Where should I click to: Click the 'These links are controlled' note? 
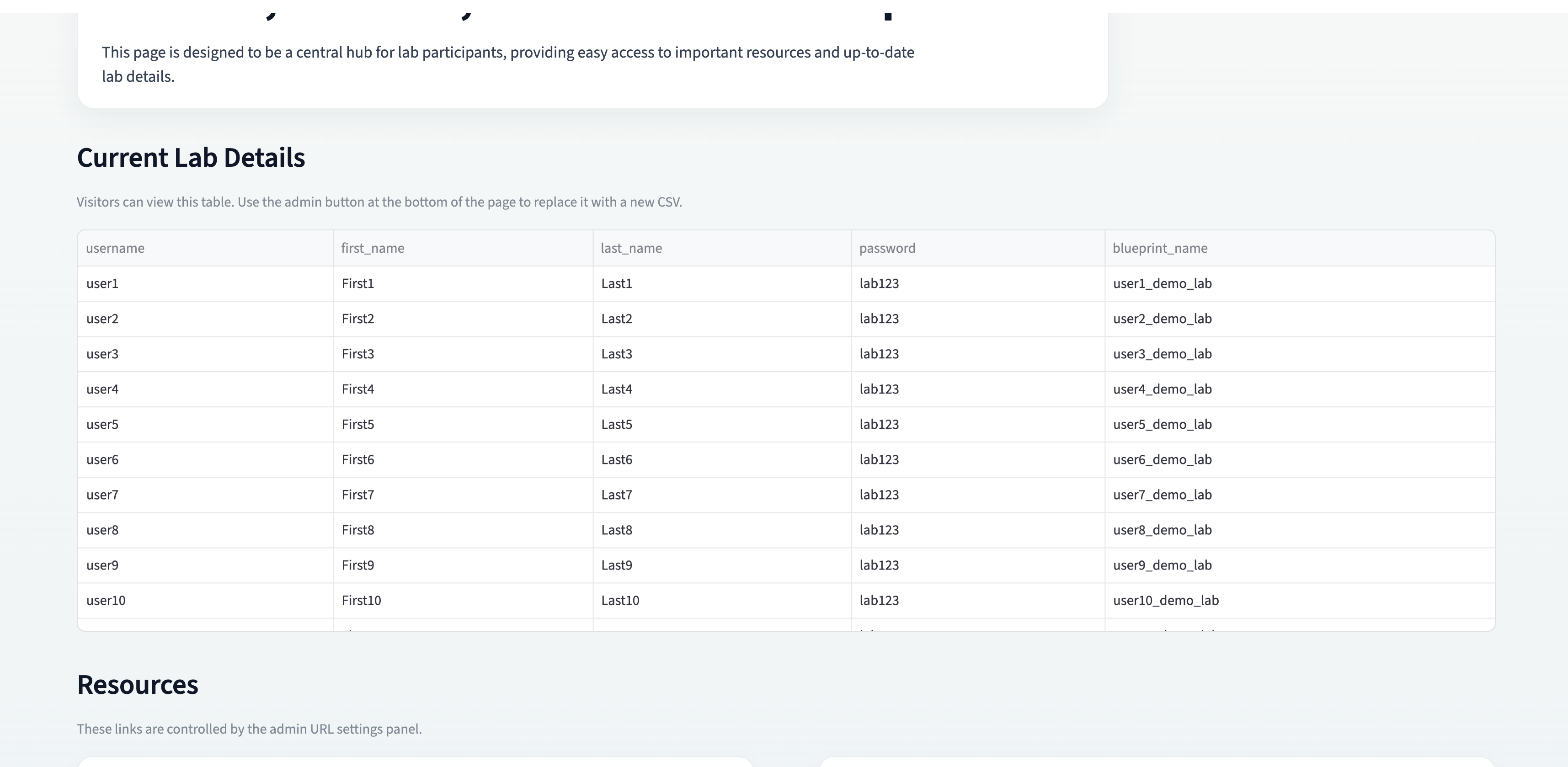pos(249,729)
